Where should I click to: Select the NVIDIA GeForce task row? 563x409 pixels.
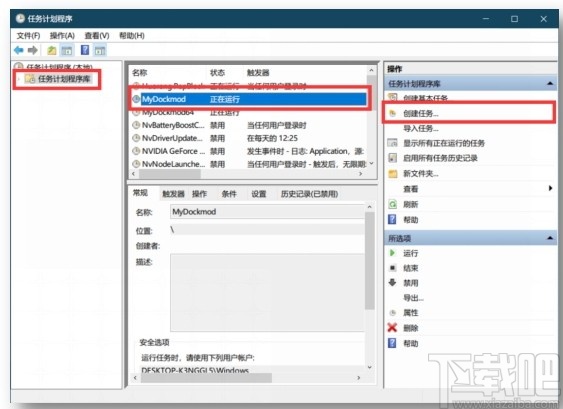point(249,151)
